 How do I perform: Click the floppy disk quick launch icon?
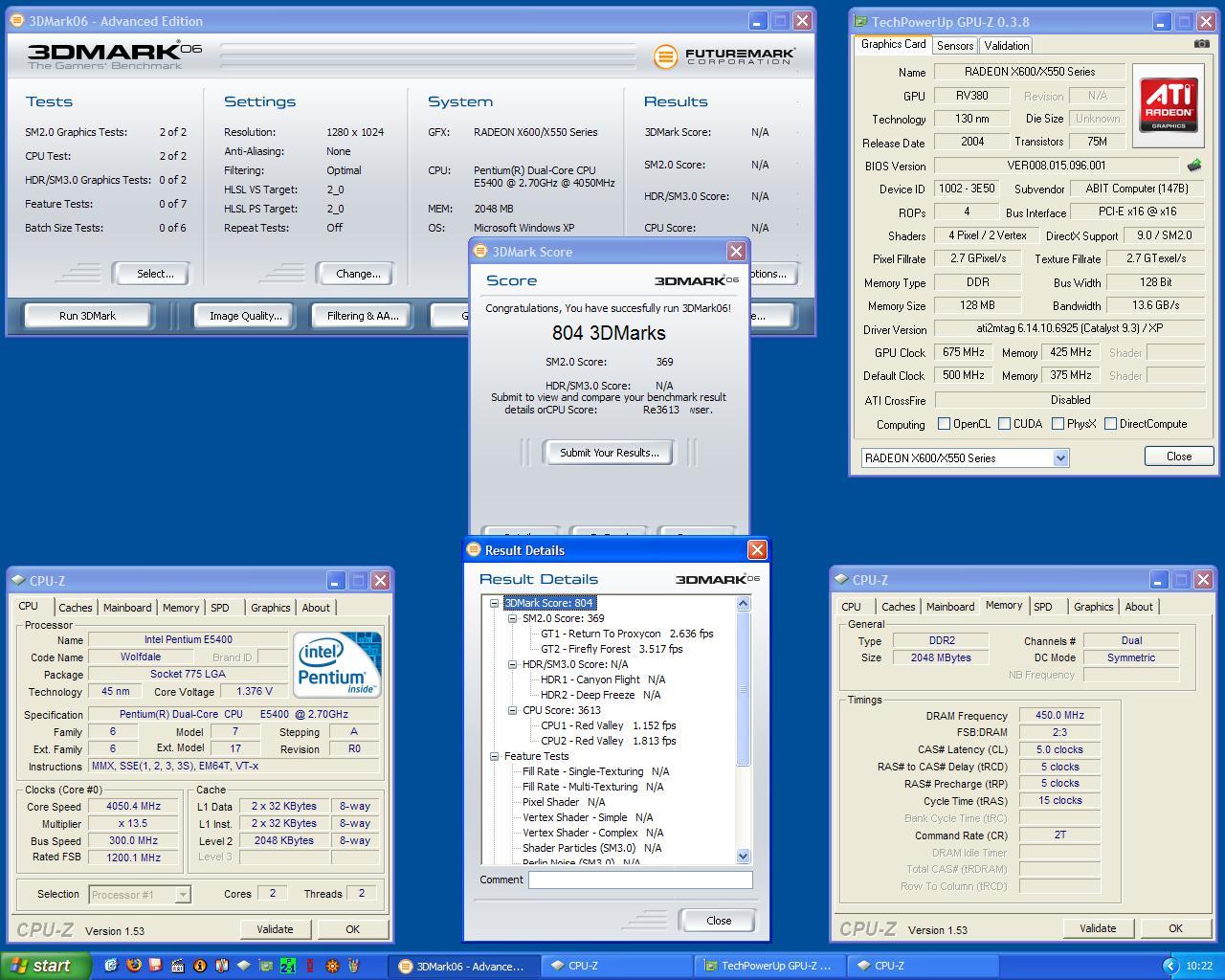click(155, 966)
